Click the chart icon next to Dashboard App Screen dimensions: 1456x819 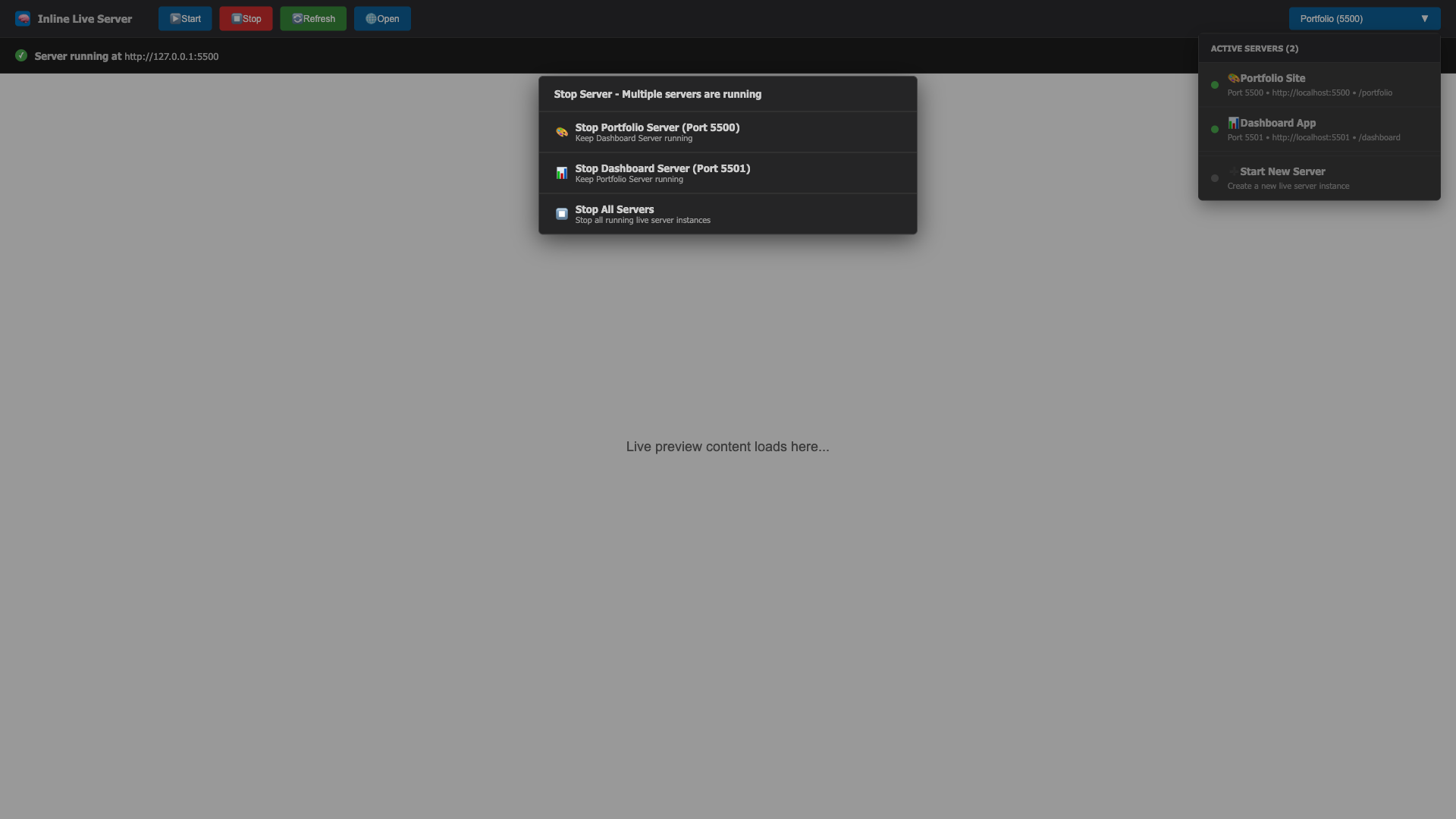tap(1233, 123)
